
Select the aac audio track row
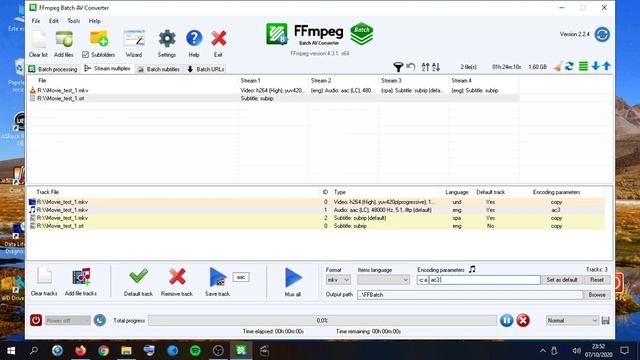click(x=316, y=210)
